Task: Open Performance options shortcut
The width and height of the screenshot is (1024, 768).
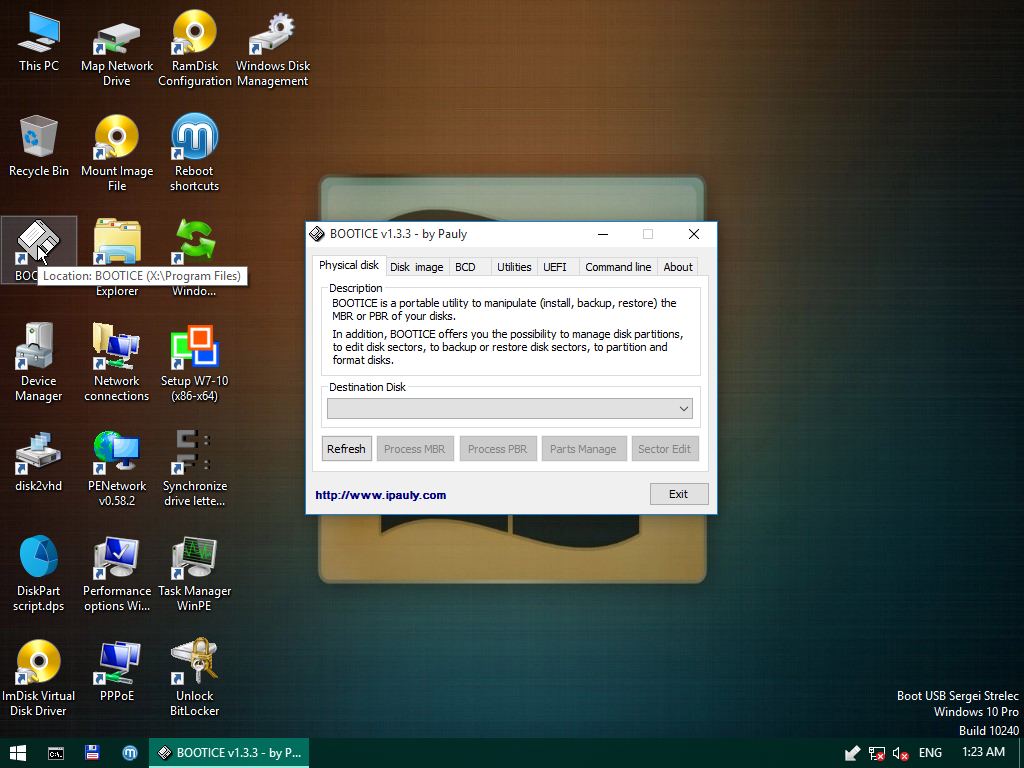Action: pyautogui.click(x=117, y=573)
